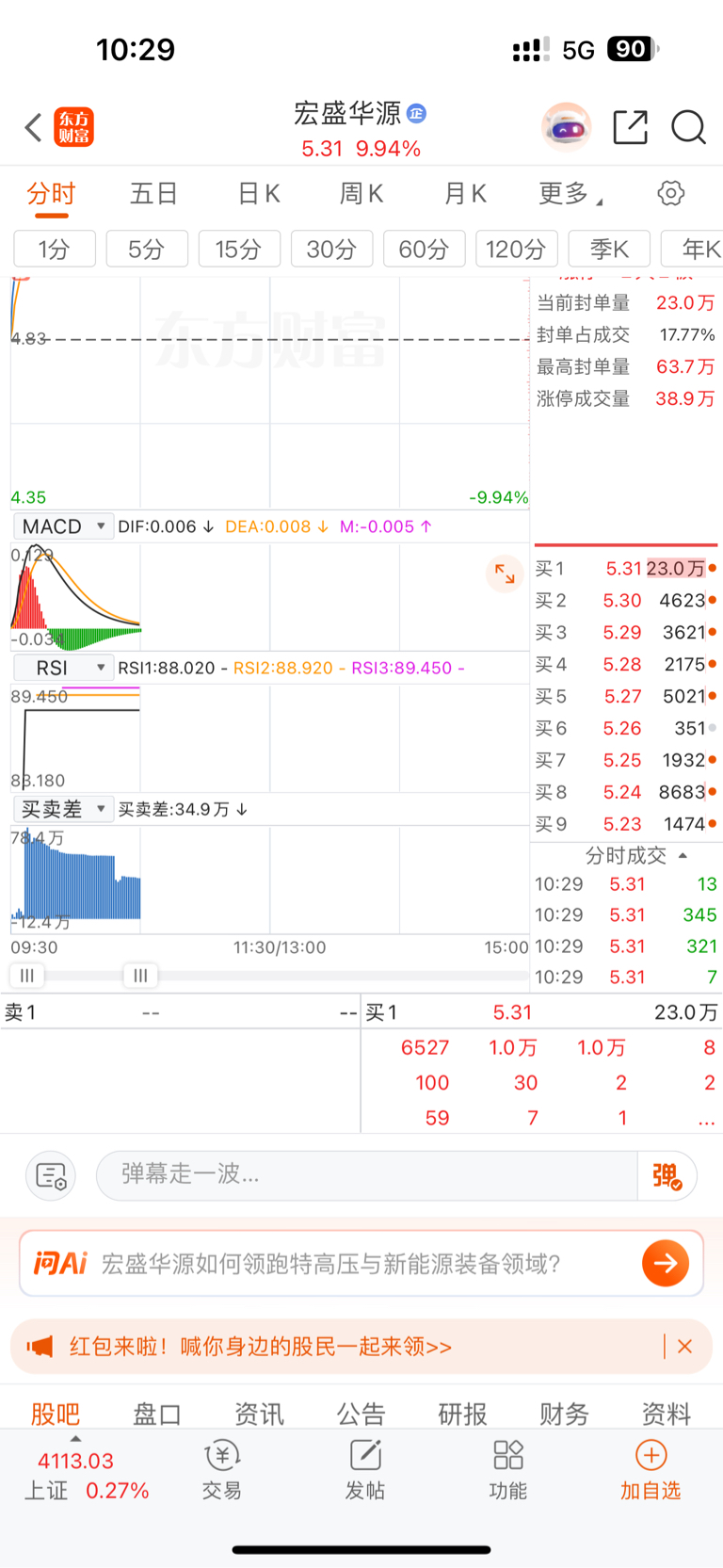Tap orange dot next to 买2 4623
723x1568 pixels.
tap(713, 600)
